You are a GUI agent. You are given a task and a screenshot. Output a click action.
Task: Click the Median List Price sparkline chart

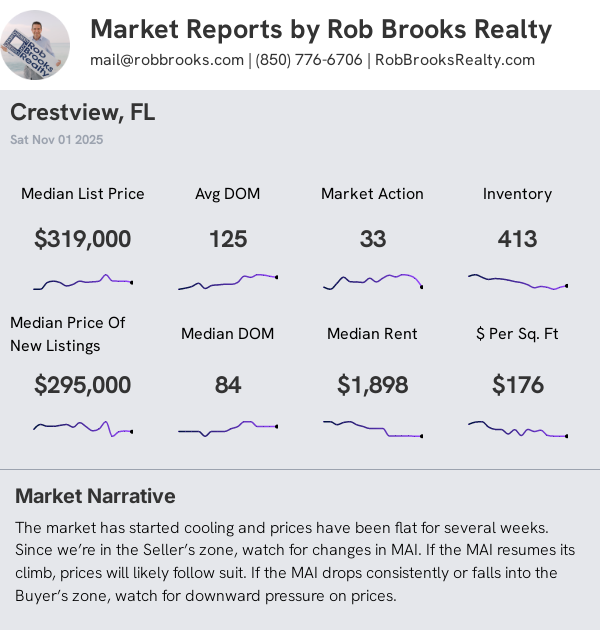(x=83, y=282)
